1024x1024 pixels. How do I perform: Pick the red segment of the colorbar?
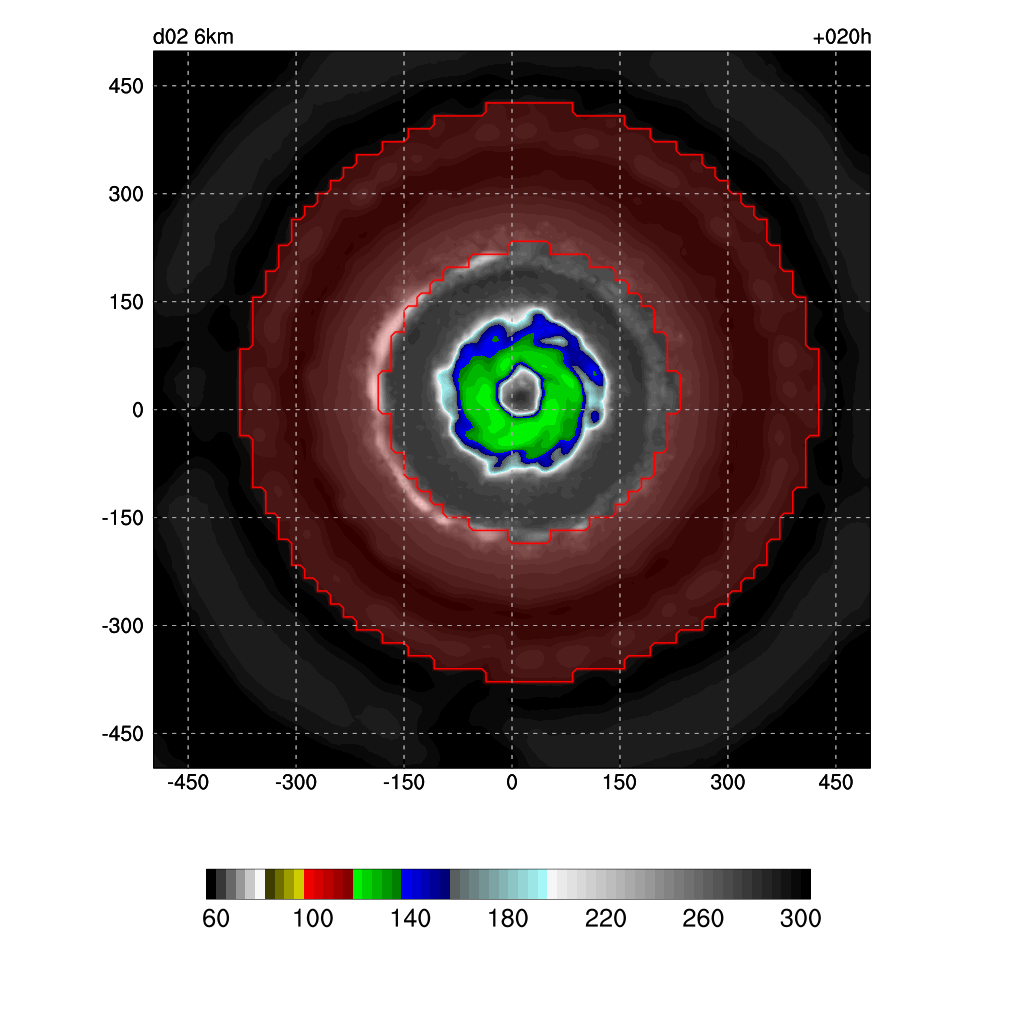point(328,884)
